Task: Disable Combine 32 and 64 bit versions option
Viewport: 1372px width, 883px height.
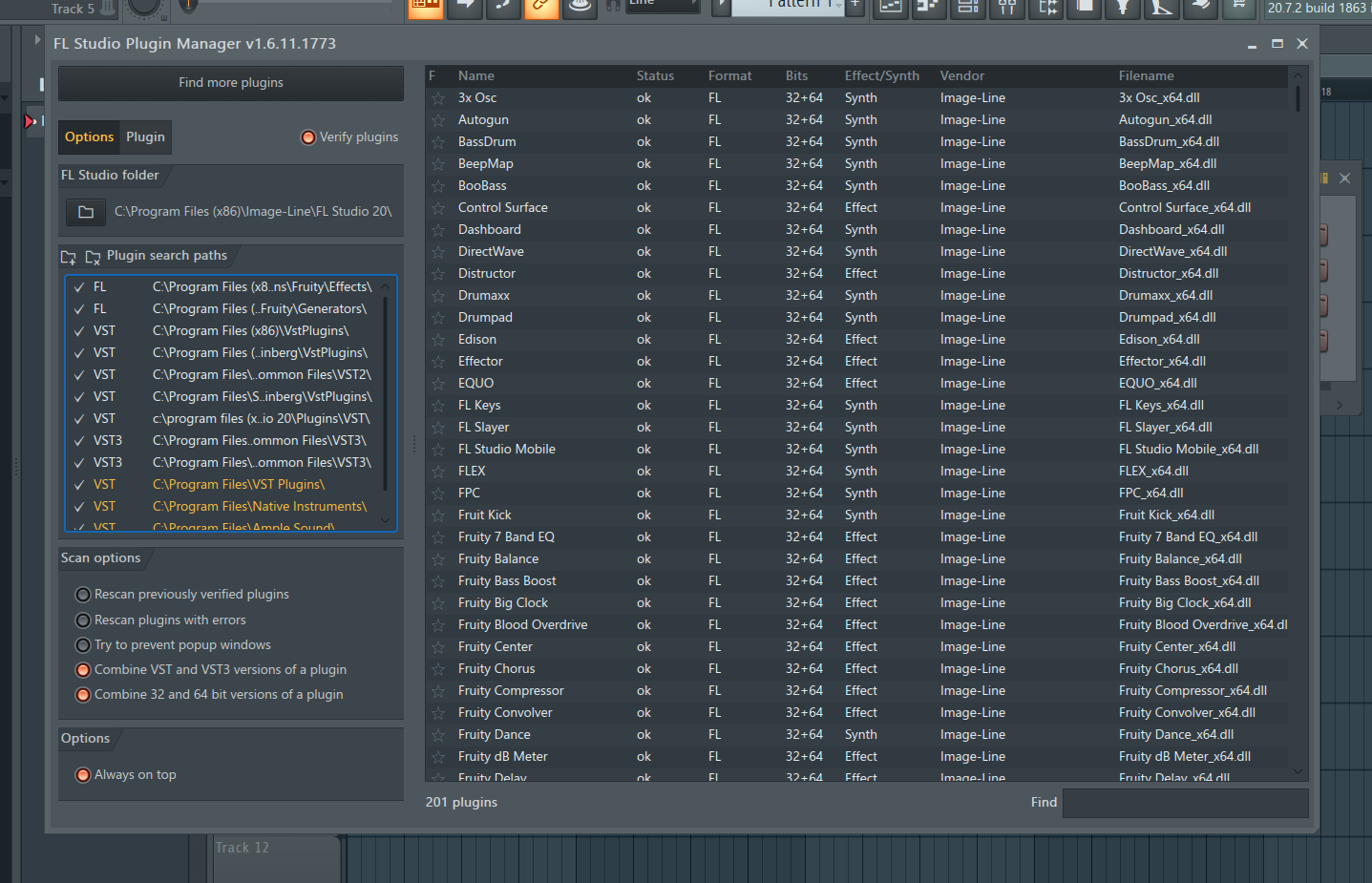Action: (83, 695)
